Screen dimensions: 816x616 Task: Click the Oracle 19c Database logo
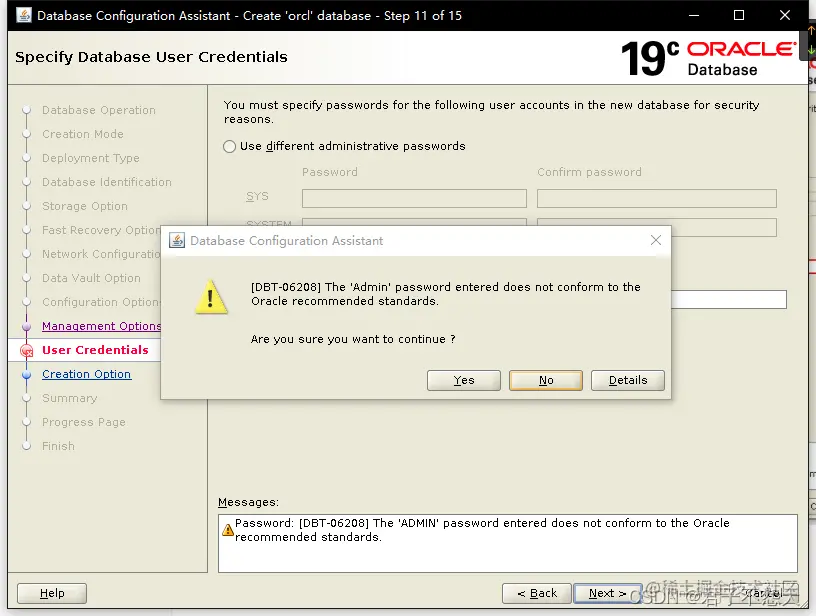point(708,58)
